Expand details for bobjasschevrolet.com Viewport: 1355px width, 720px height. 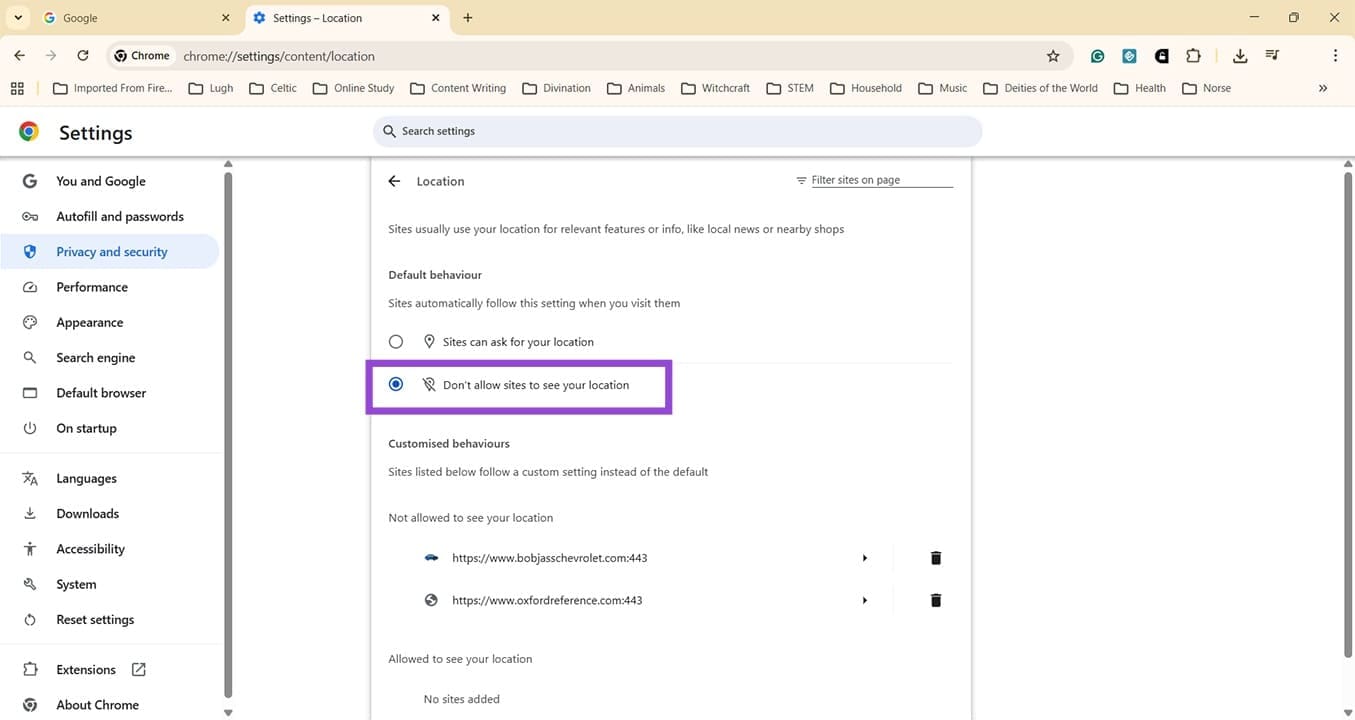(x=864, y=558)
